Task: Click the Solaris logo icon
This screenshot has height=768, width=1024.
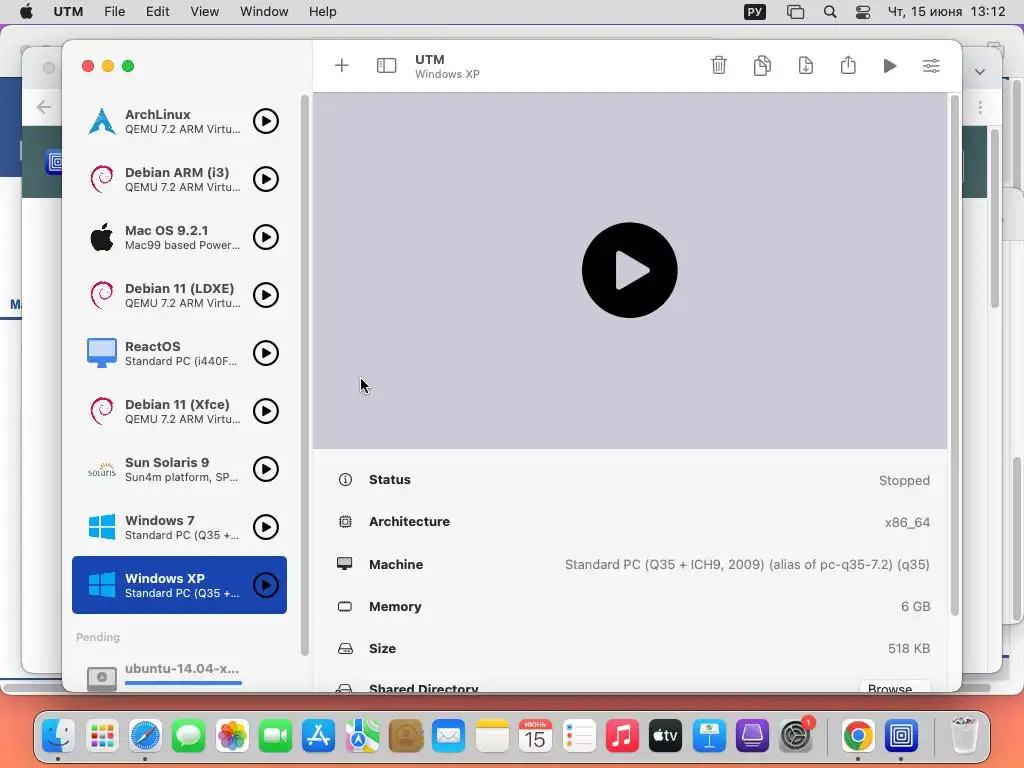Action: tap(102, 469)
